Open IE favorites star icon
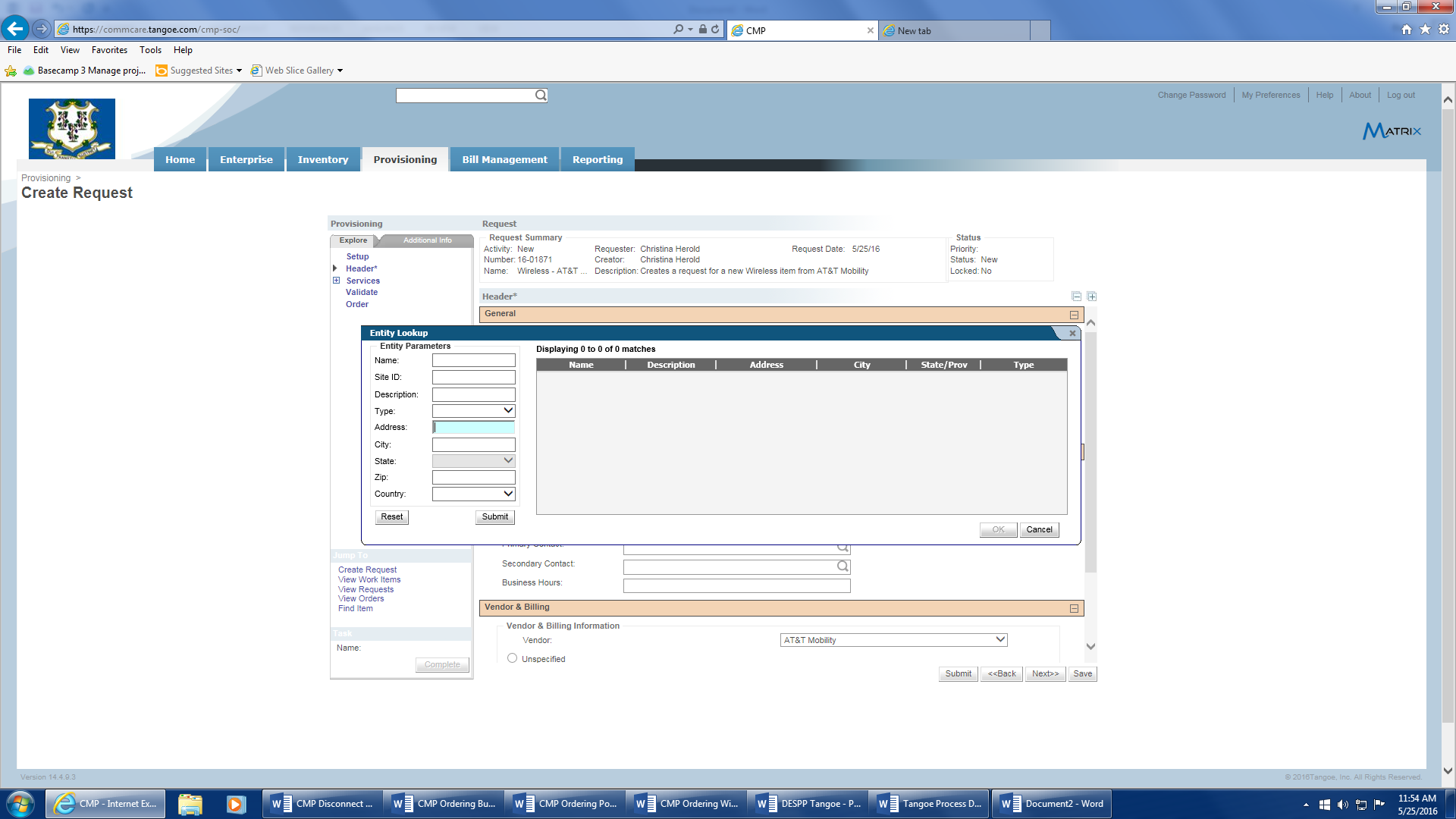1456x819 pixels. click(x=1425, y=30)
